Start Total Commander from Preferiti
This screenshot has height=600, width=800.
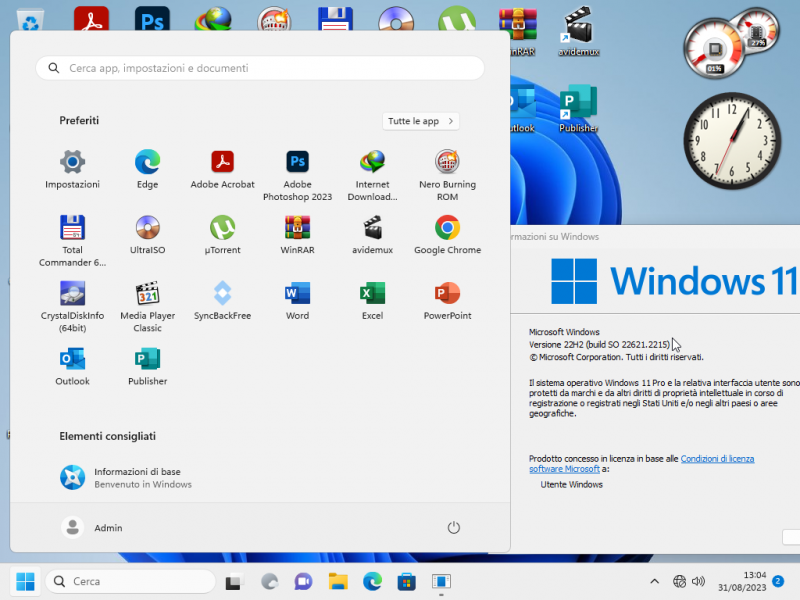pos(71,230)
